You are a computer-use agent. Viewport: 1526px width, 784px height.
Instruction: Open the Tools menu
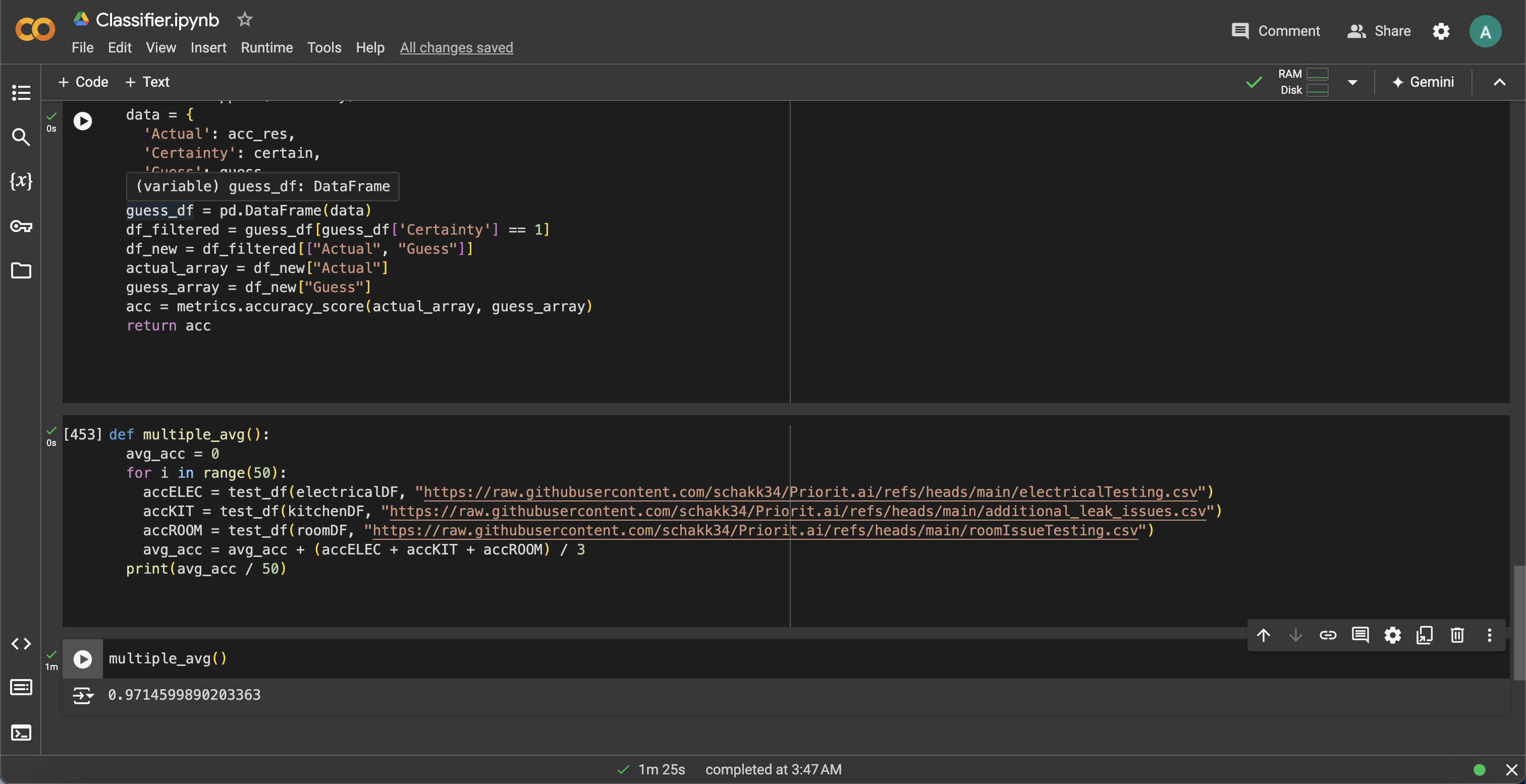pyautogui.click(x=324, y=47)
